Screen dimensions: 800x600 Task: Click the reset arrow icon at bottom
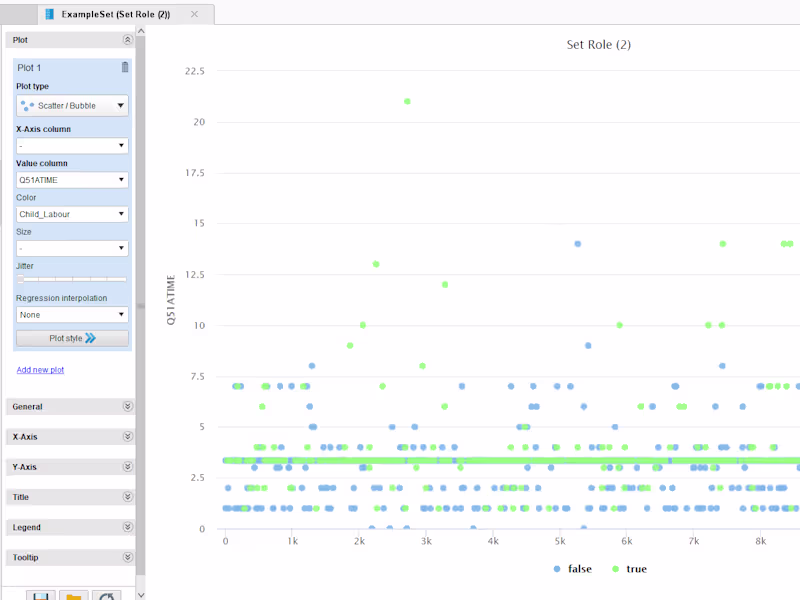coord(107,596)
